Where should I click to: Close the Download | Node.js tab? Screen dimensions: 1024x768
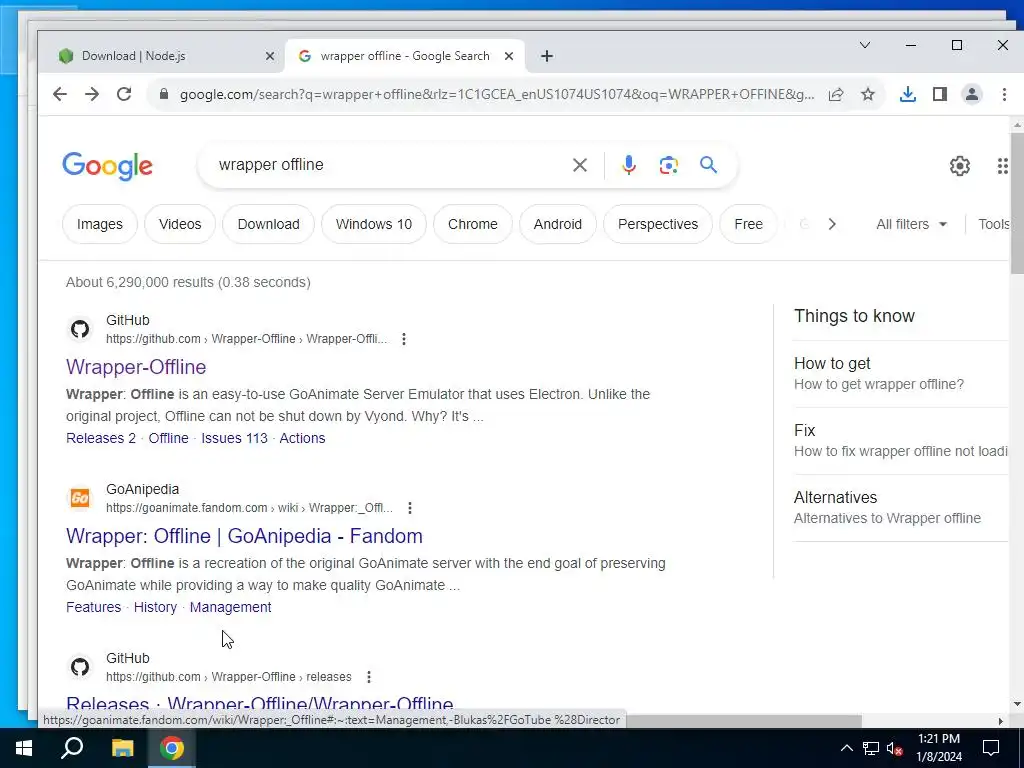click(x=270, y=56)
